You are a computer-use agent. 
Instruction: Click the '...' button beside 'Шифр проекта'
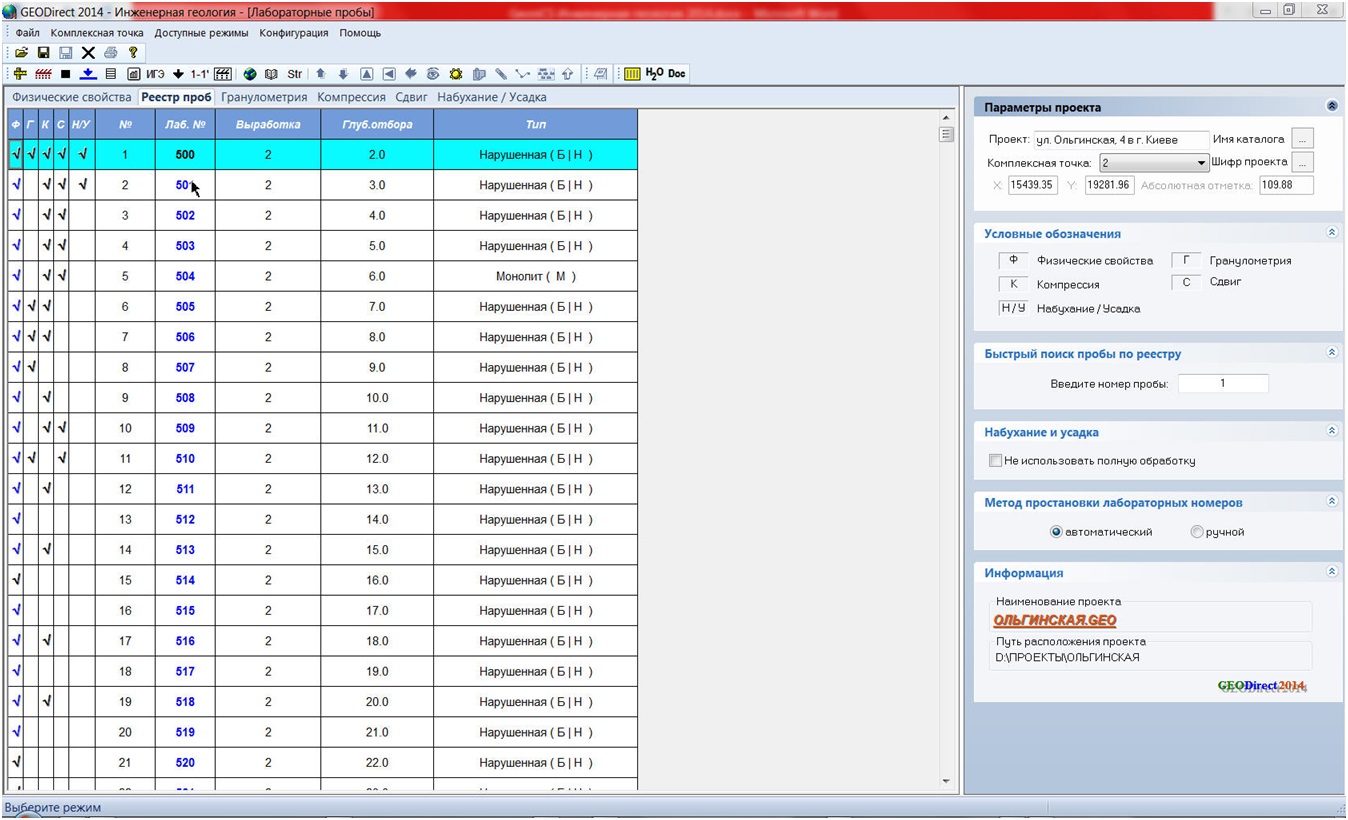click(x=1302, y=162)
